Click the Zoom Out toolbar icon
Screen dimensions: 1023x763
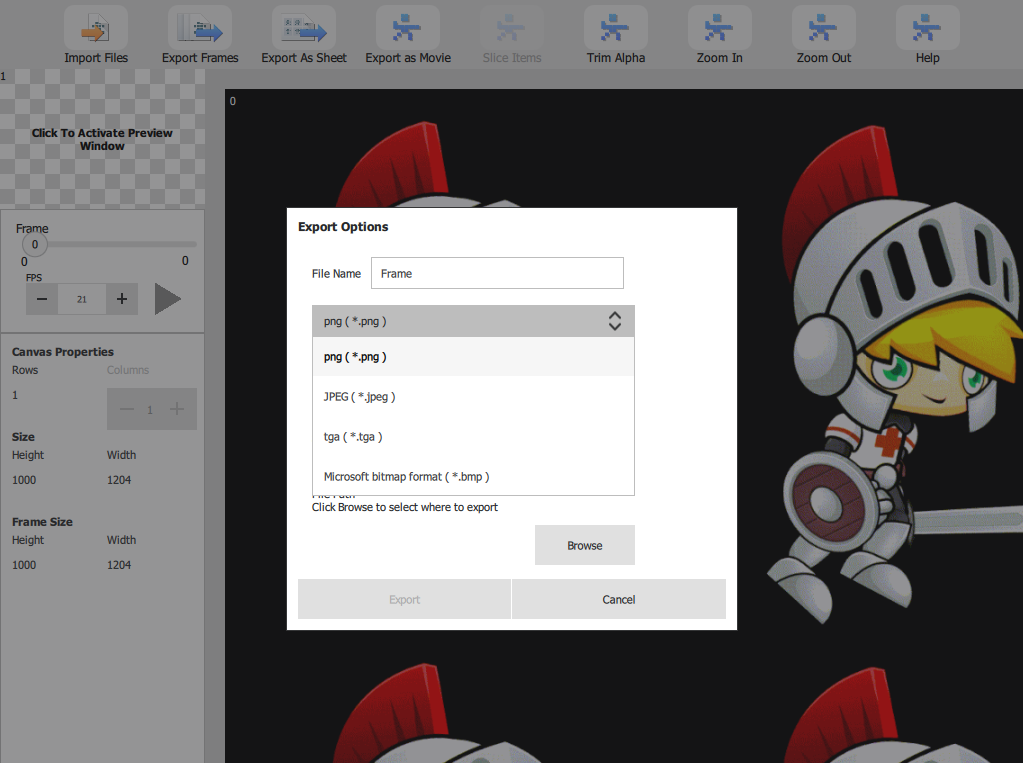pyautogui.click(x=823, y=28)
